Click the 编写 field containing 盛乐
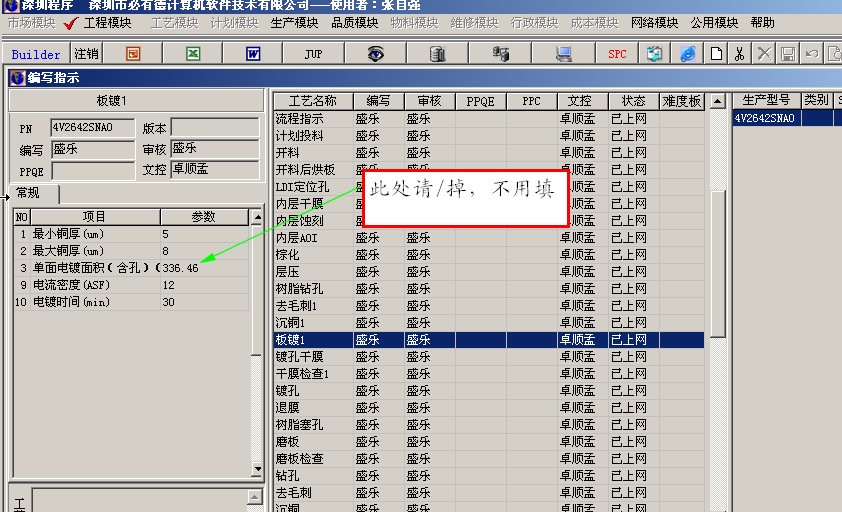This screenshot has width=842, height=512. pyautogui.click(x=92, y=149)
